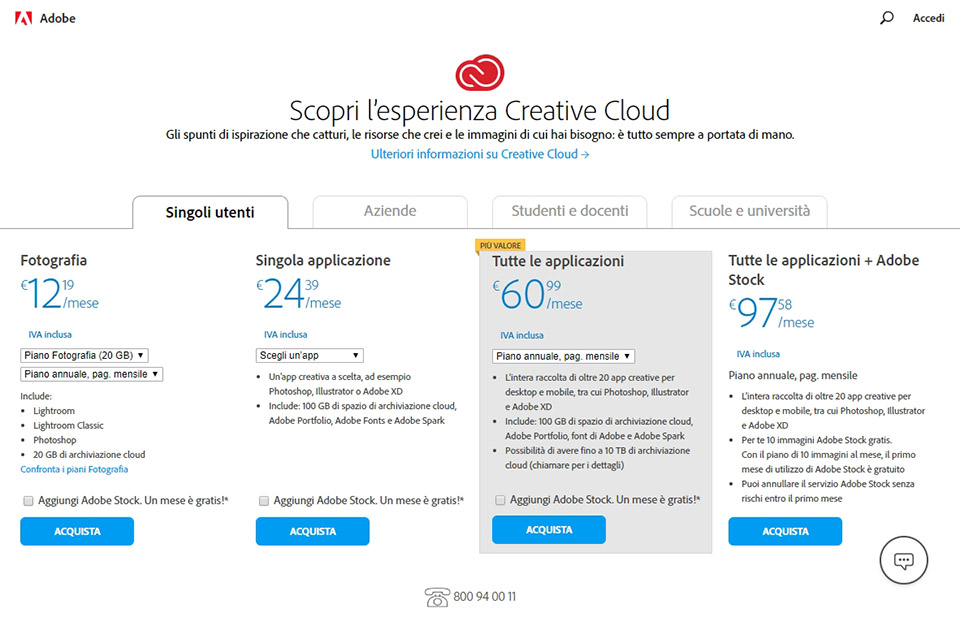
Task: Tick Adobe Stock checkbox under Singola applicazione
Action: click(264, 500)
